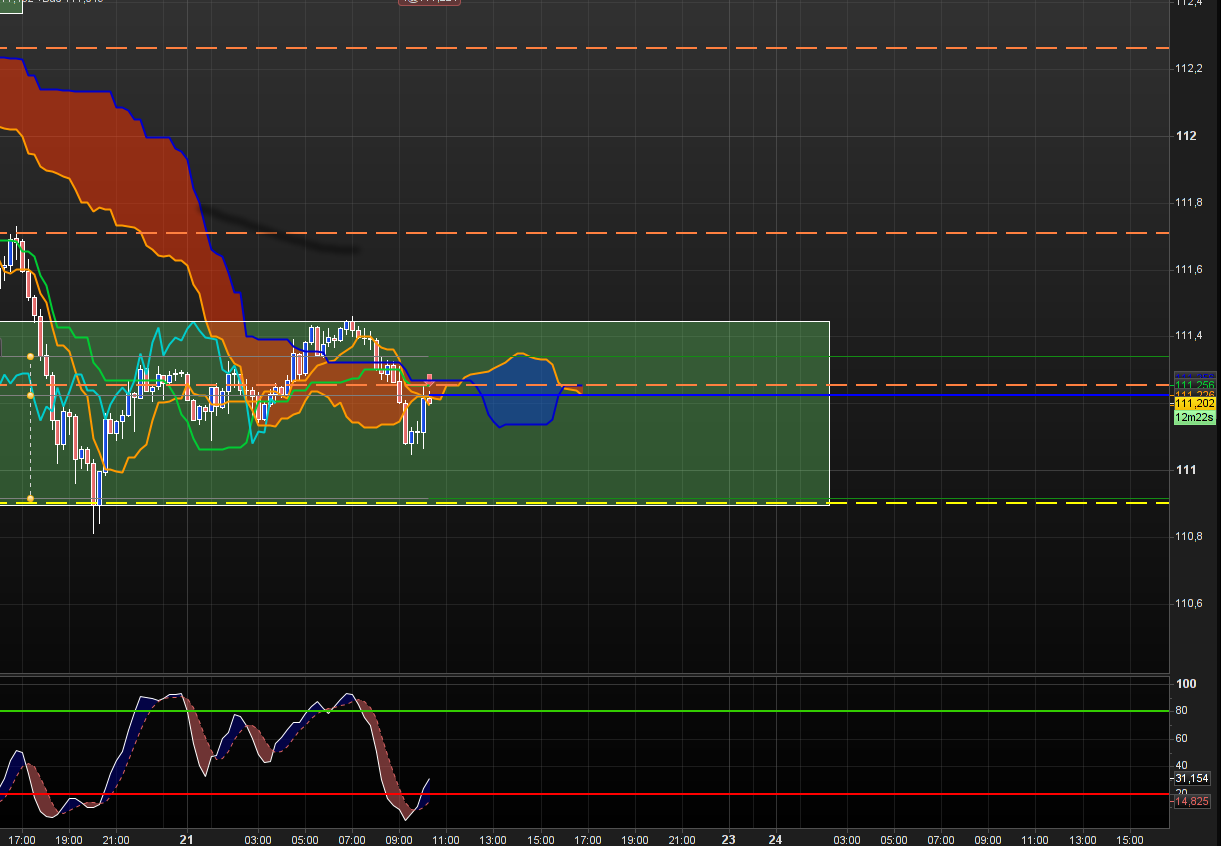This screenshot has height=846, width=1221.
Task: Click the 100 level on oscillator scale
Action: (x=1186, y=684)
